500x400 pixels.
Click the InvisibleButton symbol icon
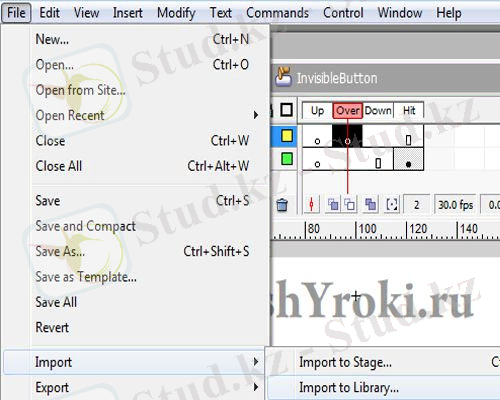[284, 77]
